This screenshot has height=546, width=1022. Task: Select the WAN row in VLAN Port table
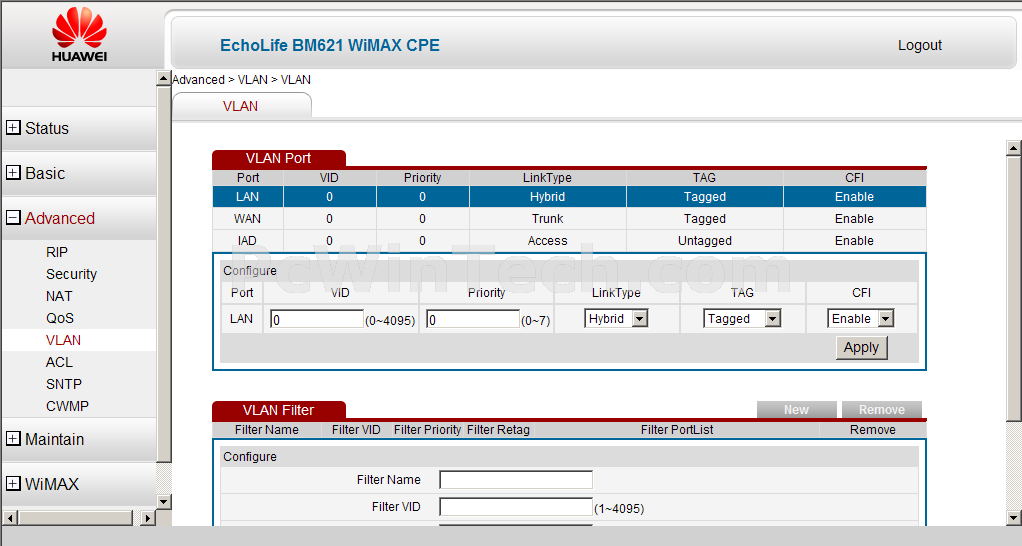tap(569, 219)
